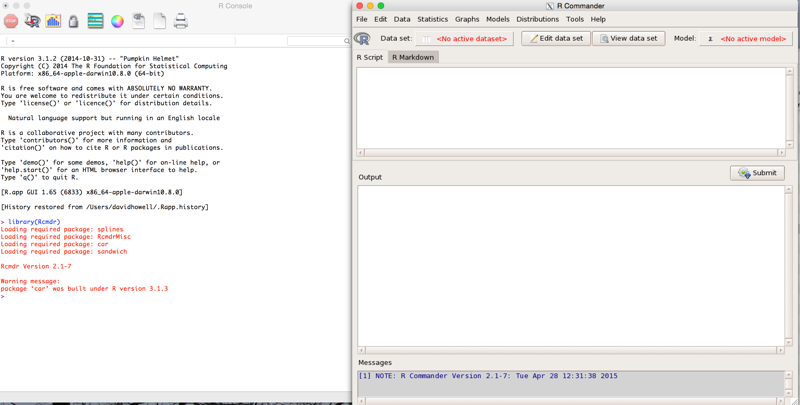Click the open document in editor icon
This screenshot has width=800, height=405.
tap(138, 21)
